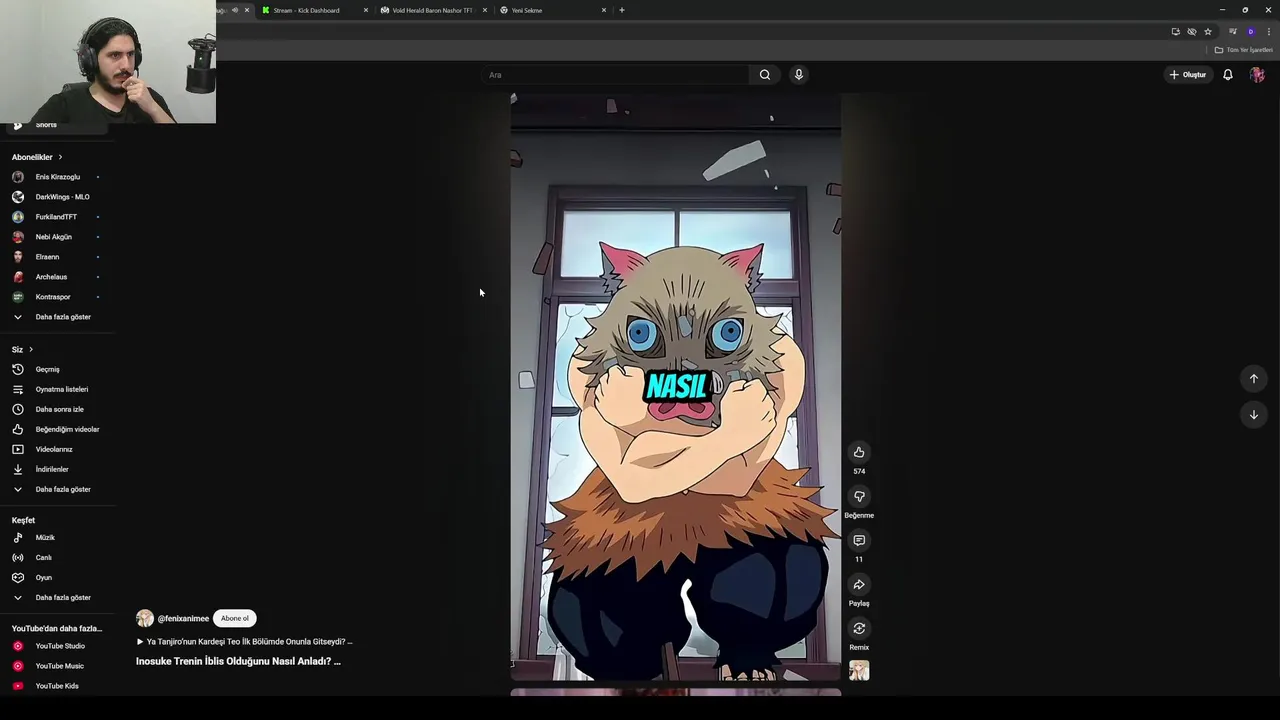Click the Abone ol subscribe button

pyautogui.click(x=235, y=619)
